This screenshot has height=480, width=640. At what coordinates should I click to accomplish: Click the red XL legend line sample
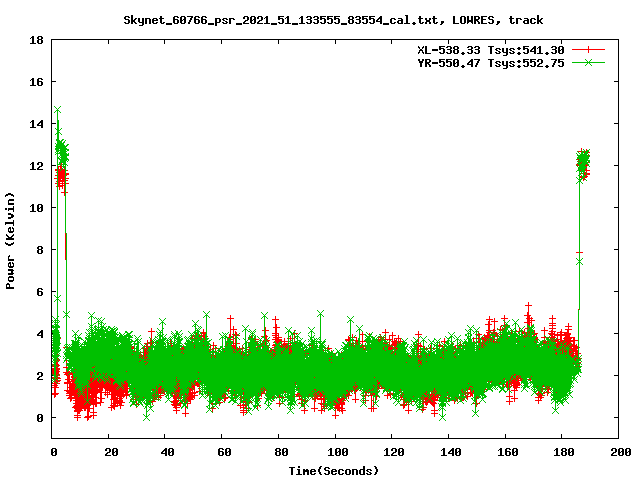click(x=588, y=50)
